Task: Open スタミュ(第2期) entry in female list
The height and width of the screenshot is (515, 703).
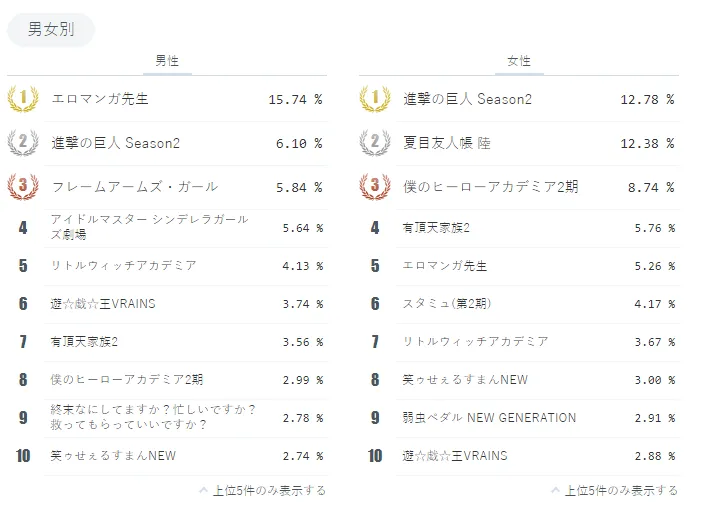Action: pyautogui.click(x=447, y=303)
